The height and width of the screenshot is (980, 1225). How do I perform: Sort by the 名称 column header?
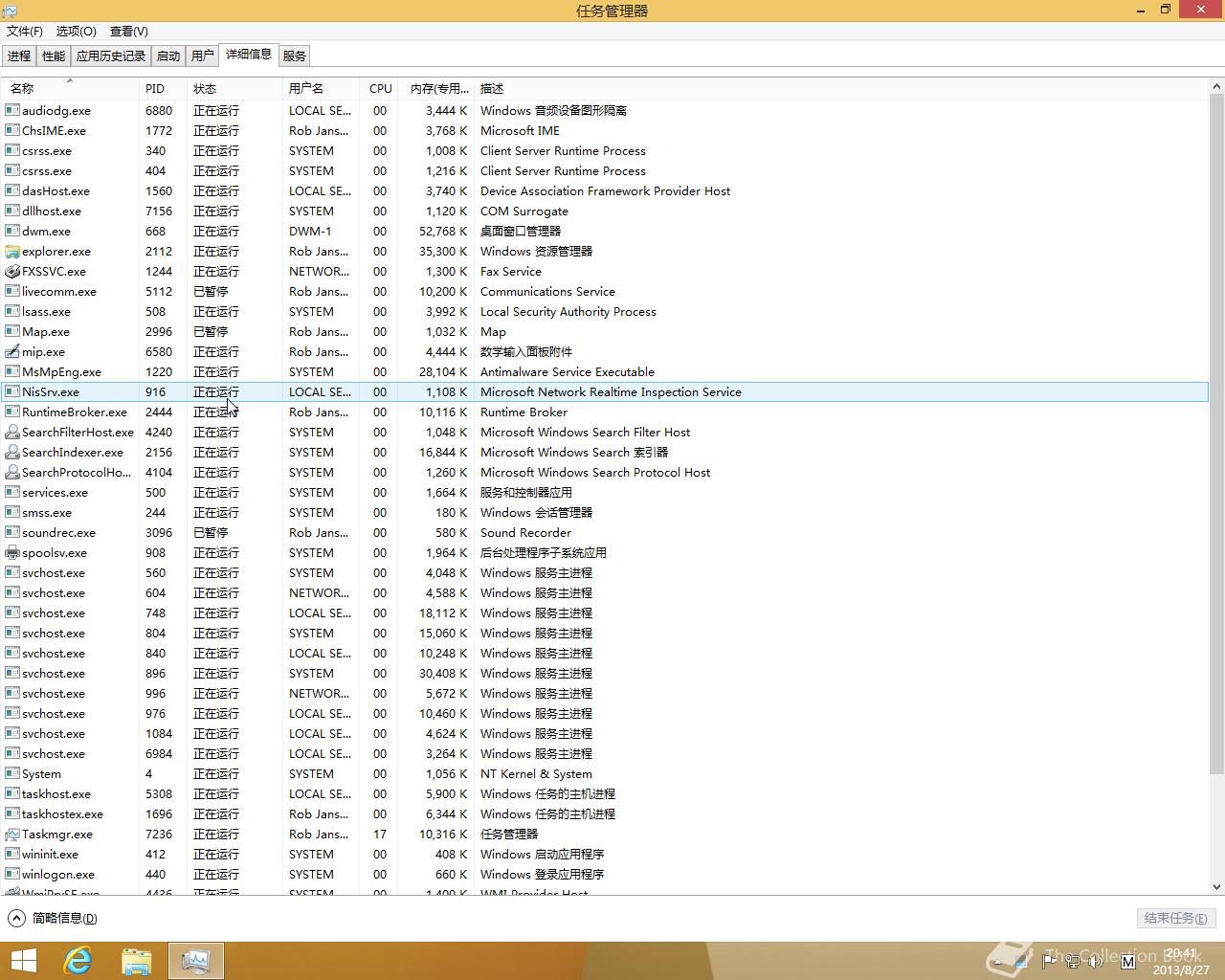70,88
